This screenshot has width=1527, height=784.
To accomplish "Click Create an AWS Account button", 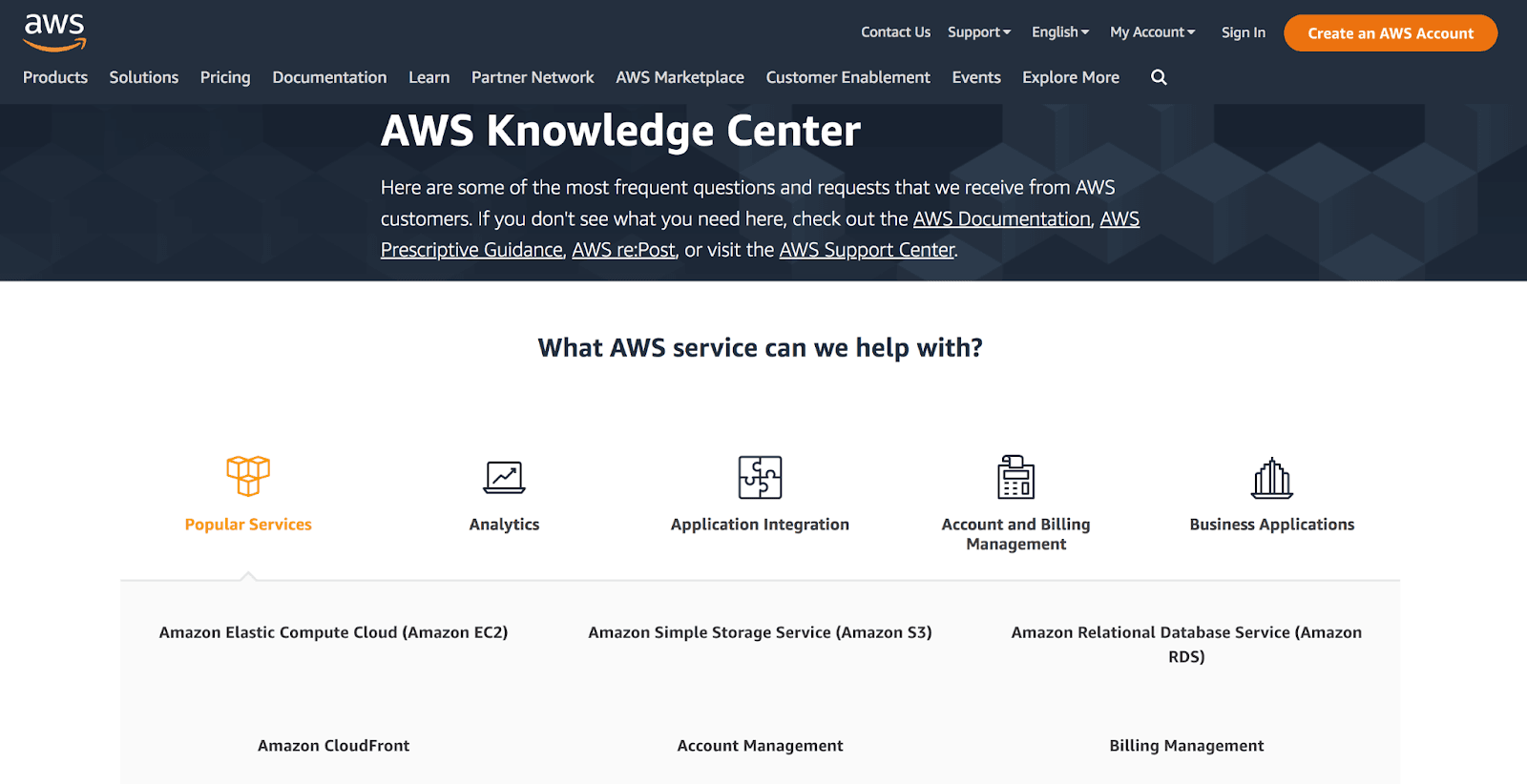I will click(1390, 33).
